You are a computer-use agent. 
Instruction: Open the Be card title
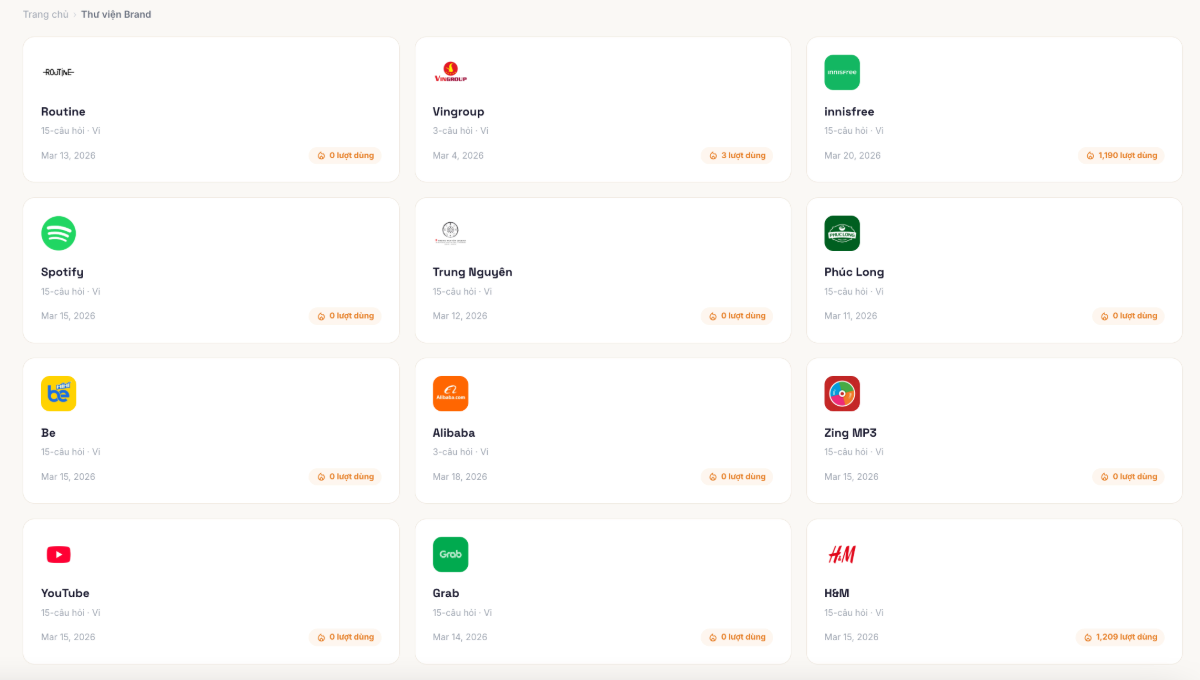[x=48, y=433]
